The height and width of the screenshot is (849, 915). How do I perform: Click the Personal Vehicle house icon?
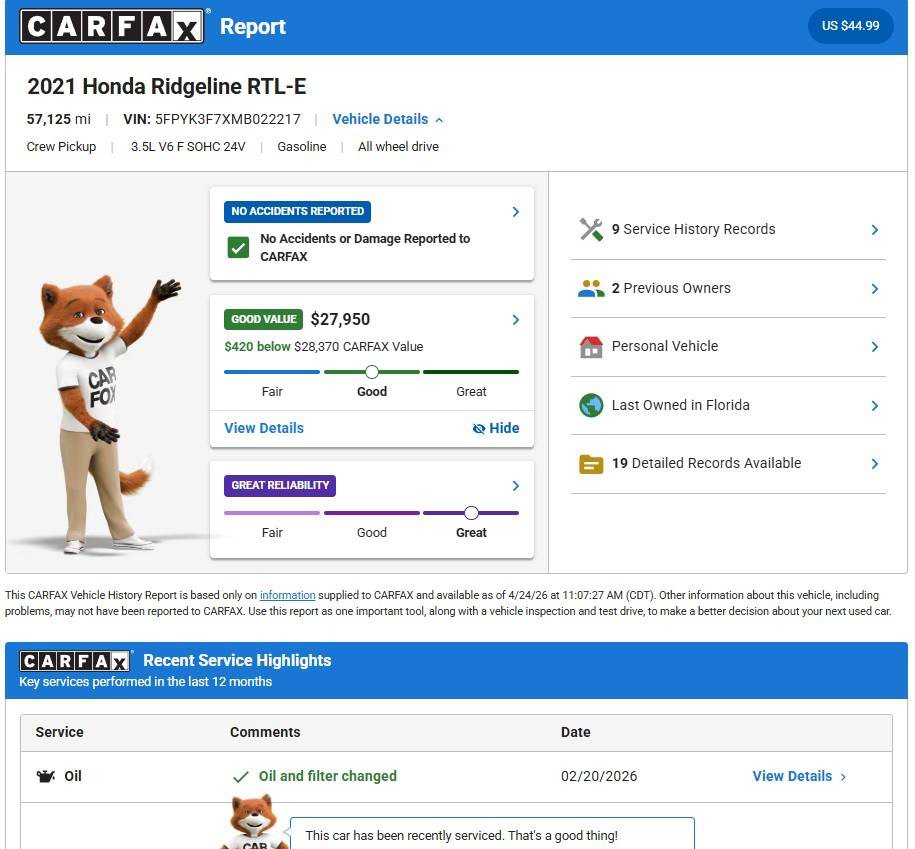pos(591,346)
